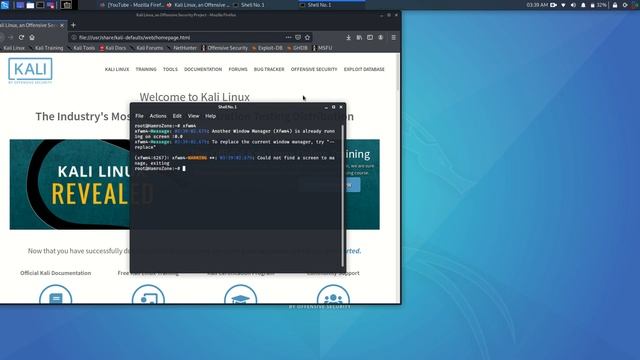Click the terminal vertical scrollbar
Image resolution: width=640 pixels, height=360 pixels.
[x=342, y=196]
